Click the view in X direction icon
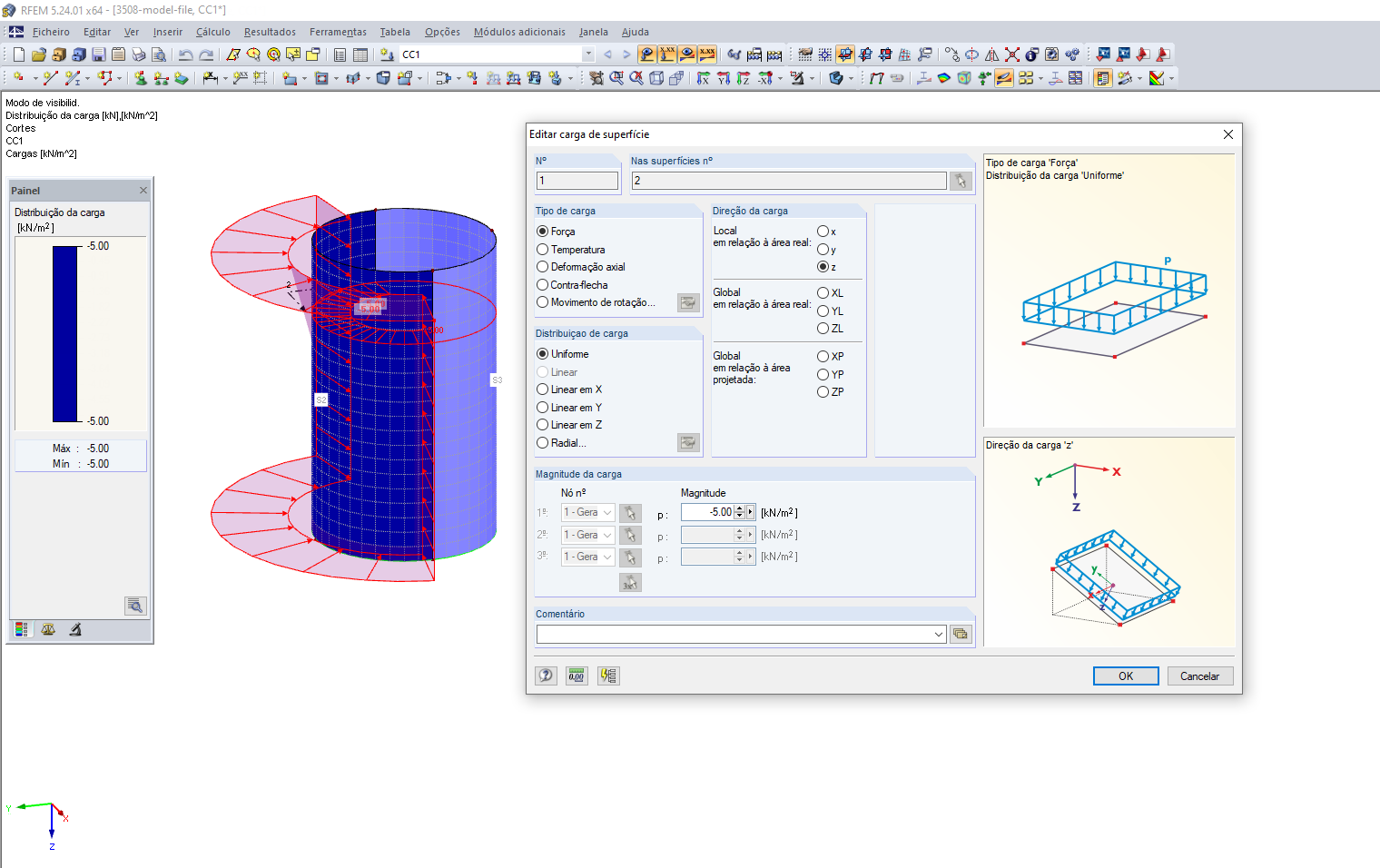This screenshot has height=868, width=1380. 703,78
